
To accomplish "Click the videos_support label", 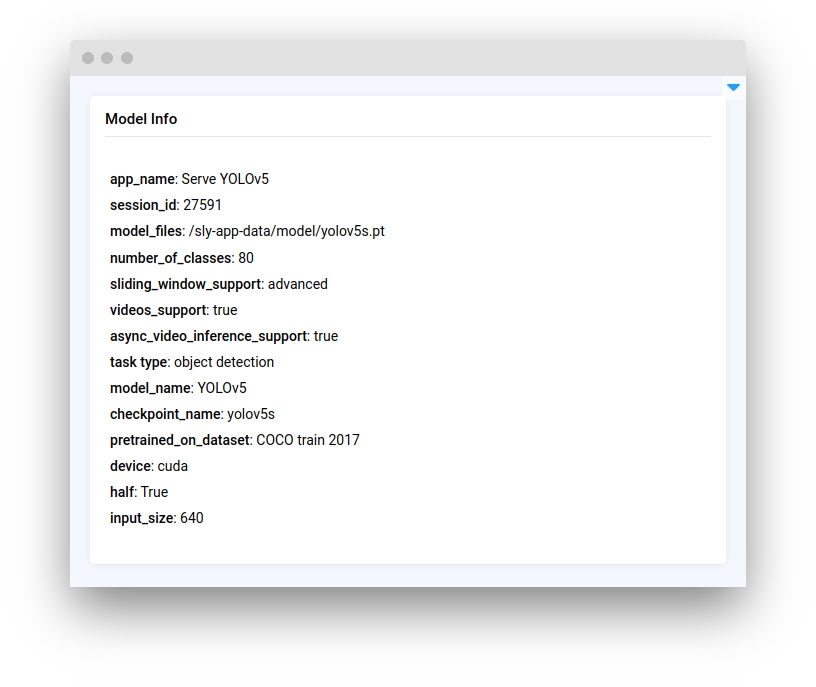I will [158, 310].
